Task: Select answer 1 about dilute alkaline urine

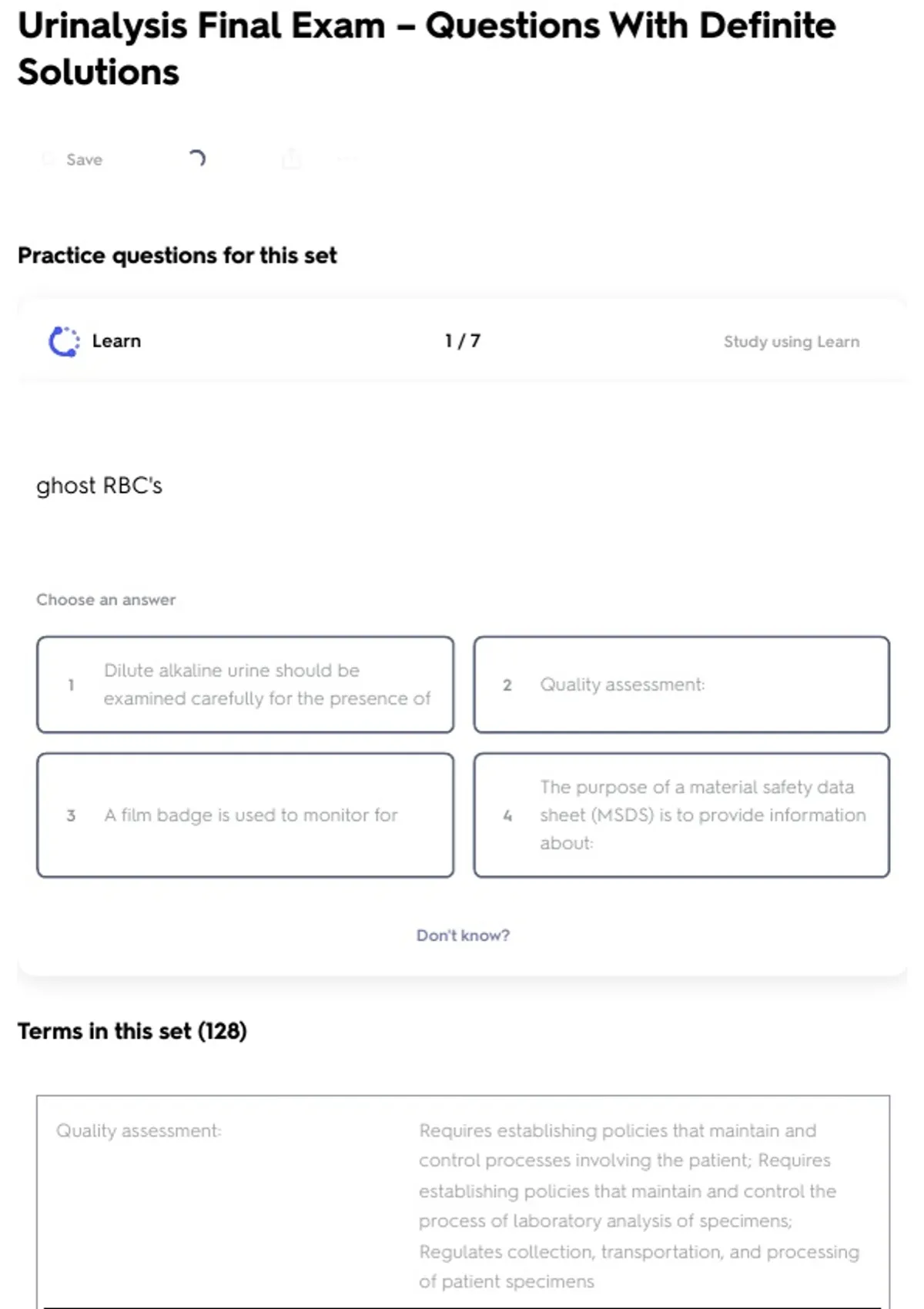Action: click(x=245, y=685)
